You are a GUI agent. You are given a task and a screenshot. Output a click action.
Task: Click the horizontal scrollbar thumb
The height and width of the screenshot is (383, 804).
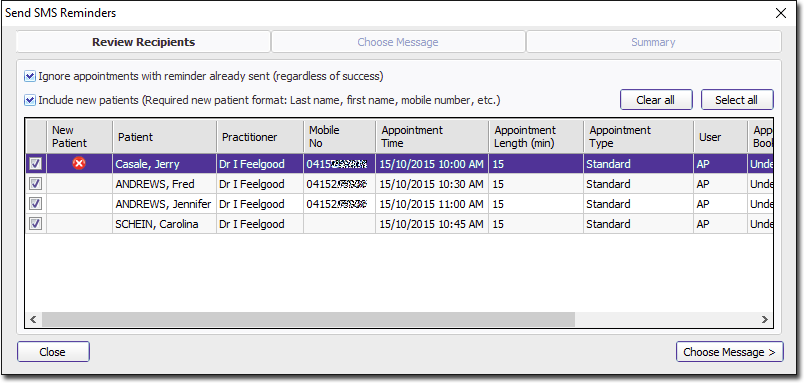(309, 319)
